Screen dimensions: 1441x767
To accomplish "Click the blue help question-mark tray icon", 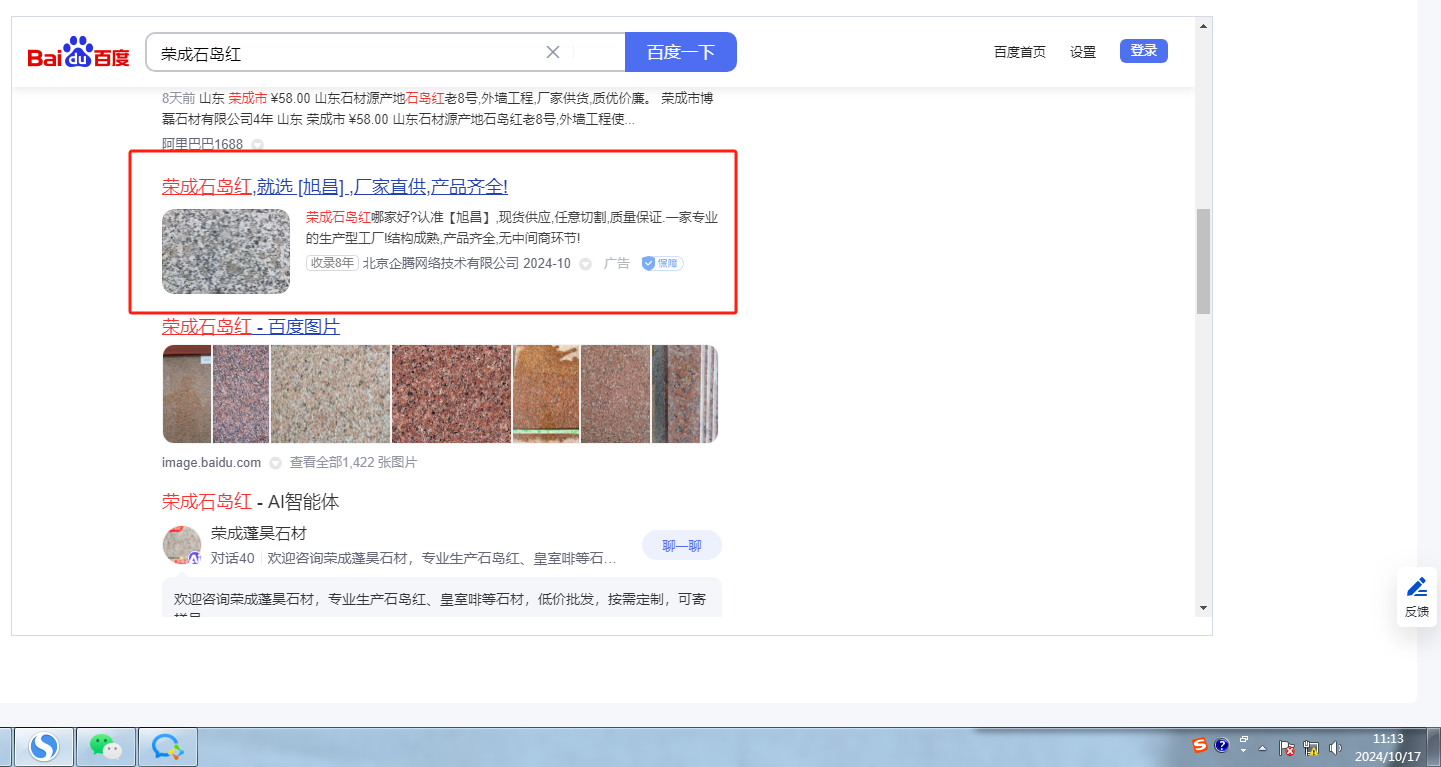I will click(x=1221, y=745).
